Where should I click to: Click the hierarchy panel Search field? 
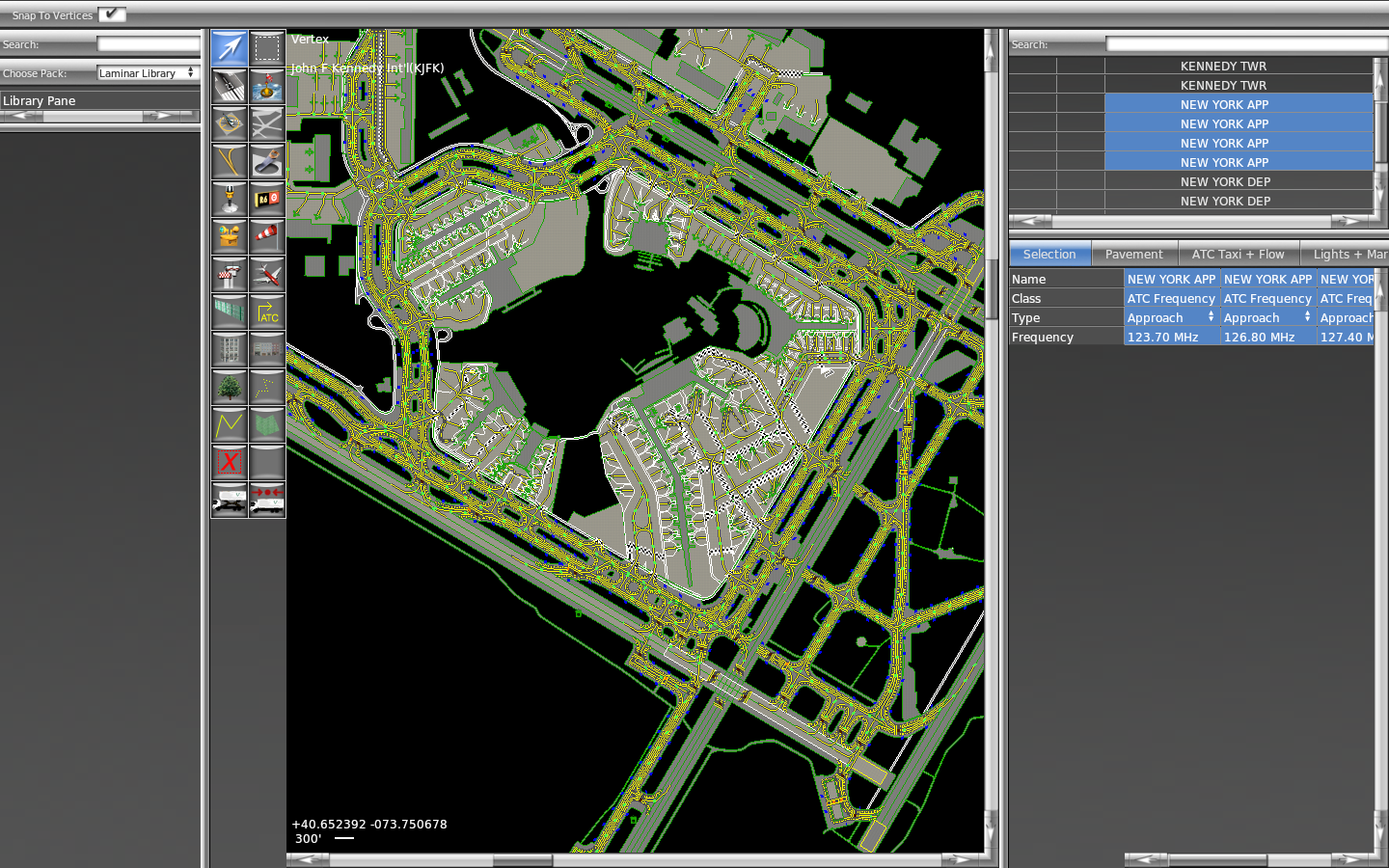1244,44
